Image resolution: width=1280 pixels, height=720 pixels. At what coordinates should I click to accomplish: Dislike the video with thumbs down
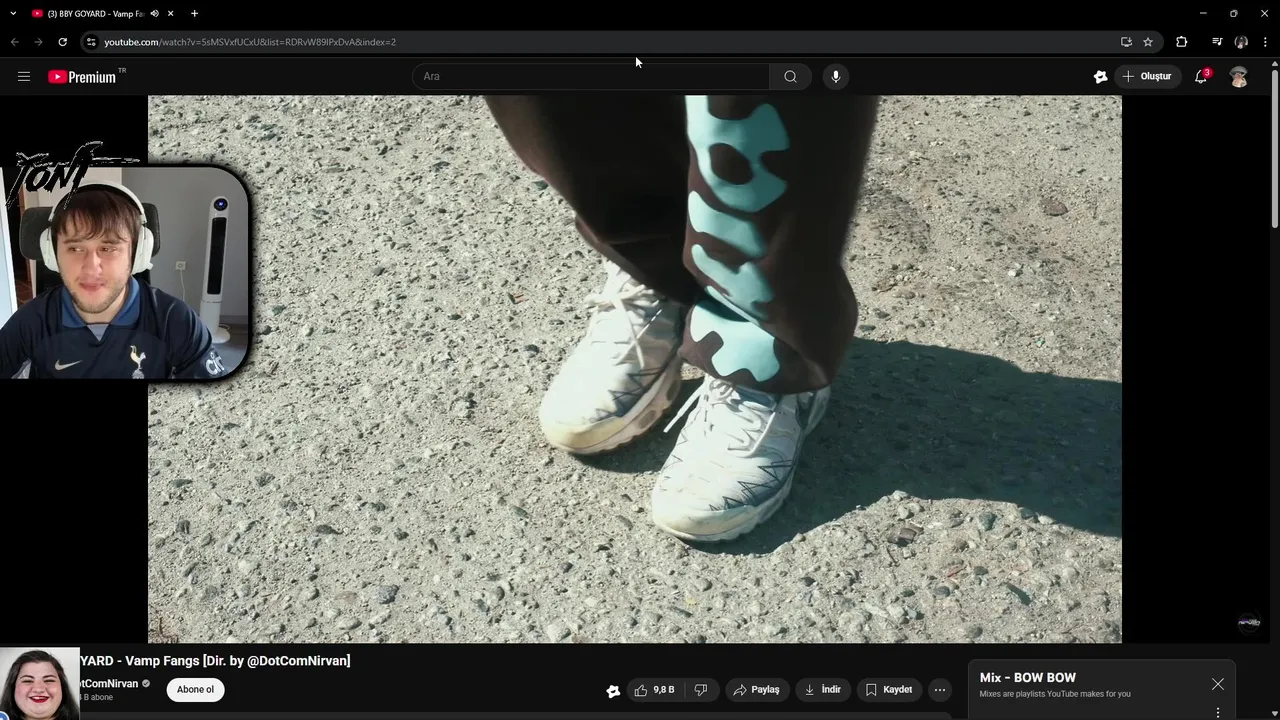pyautogui.click(x=701, y=690)
